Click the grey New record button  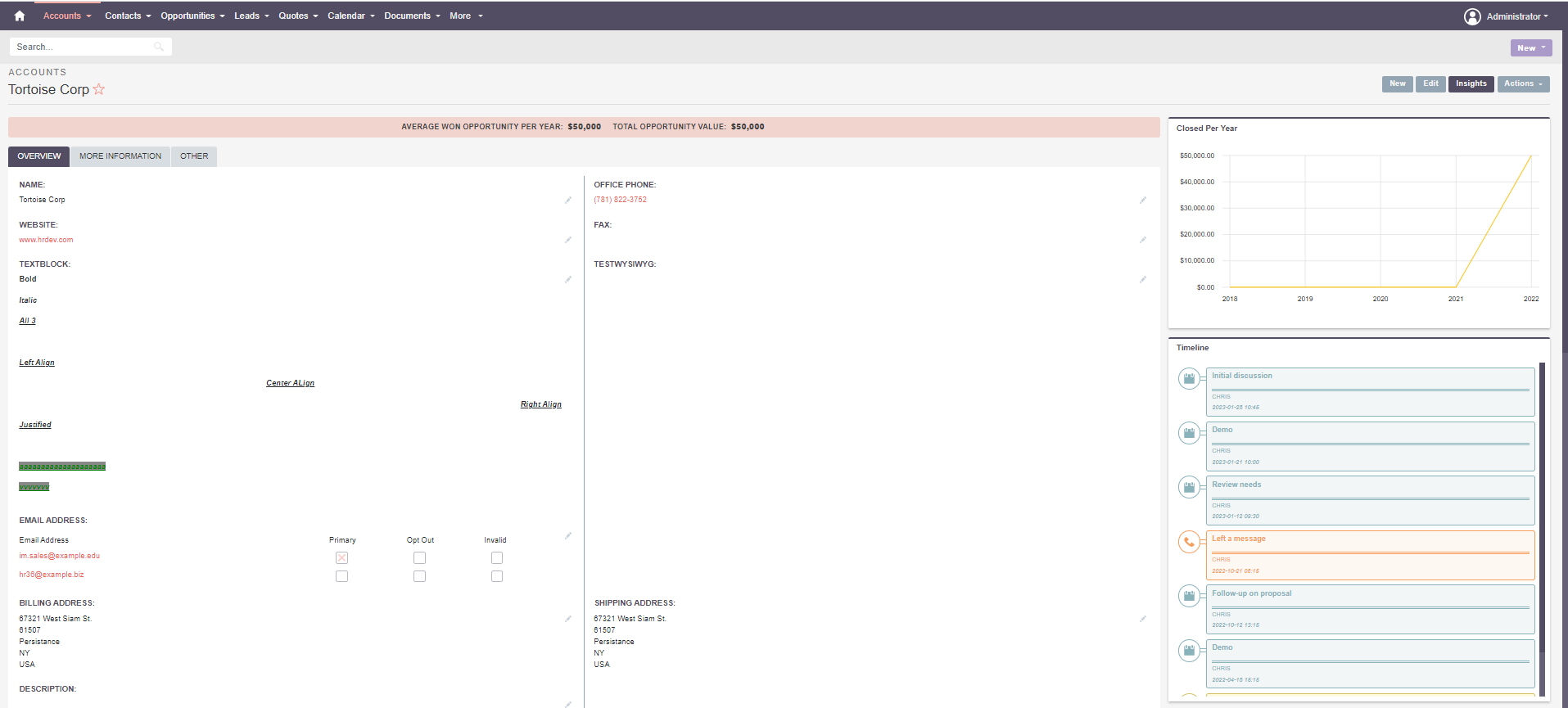point(1397,83)
